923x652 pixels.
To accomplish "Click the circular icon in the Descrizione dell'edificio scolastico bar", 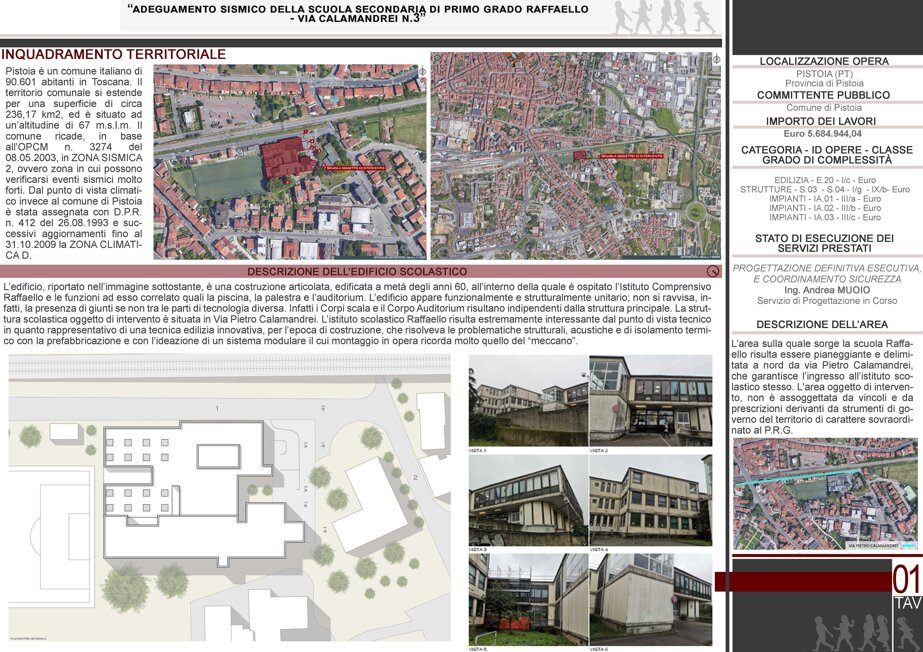I will tap(713, 271).
